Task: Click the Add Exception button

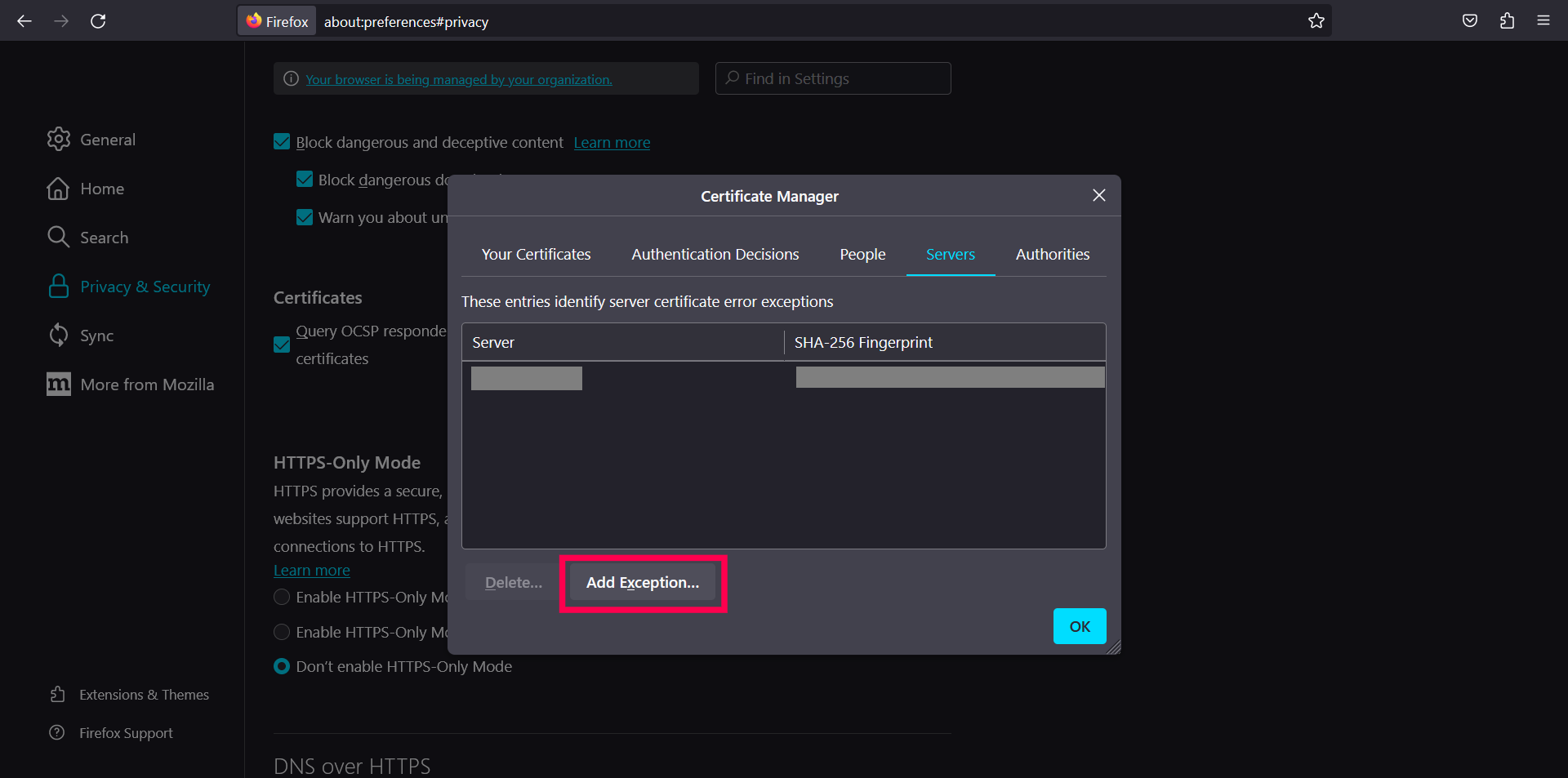Action: click(642, 583)
